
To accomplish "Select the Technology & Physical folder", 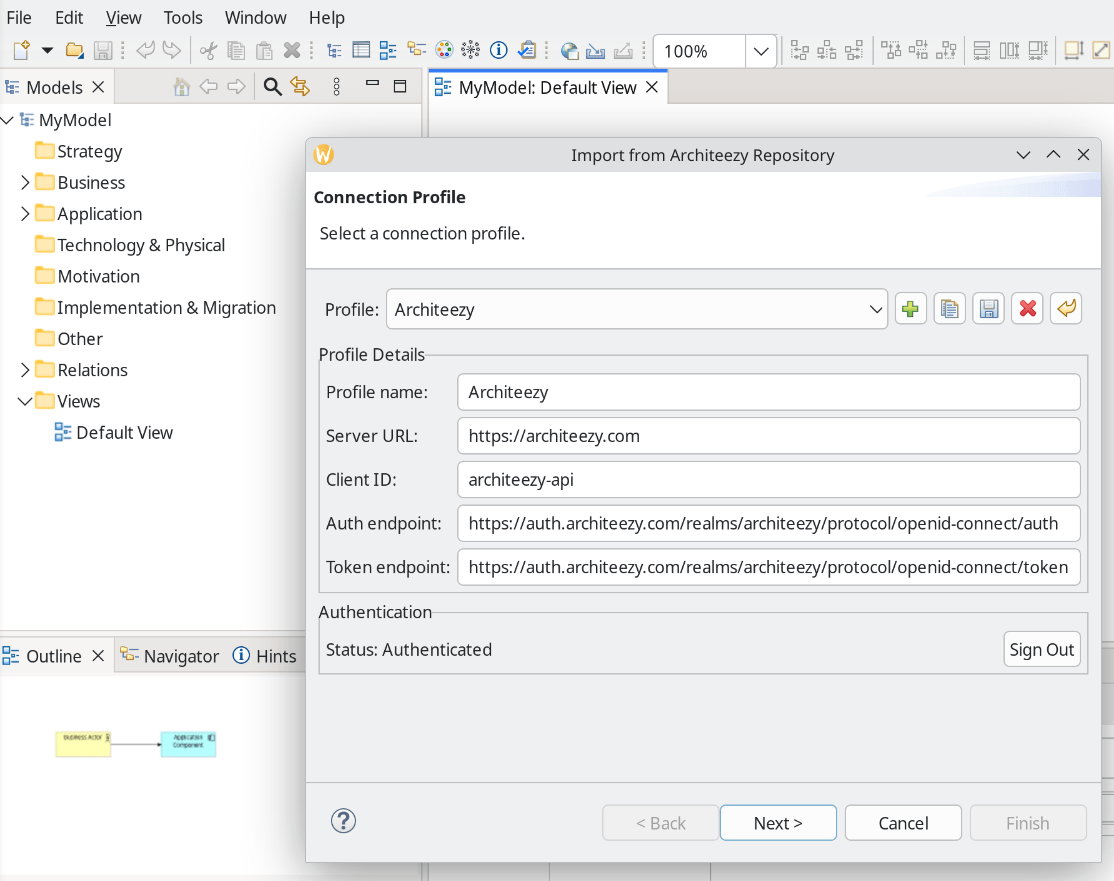I will [141, 245].
